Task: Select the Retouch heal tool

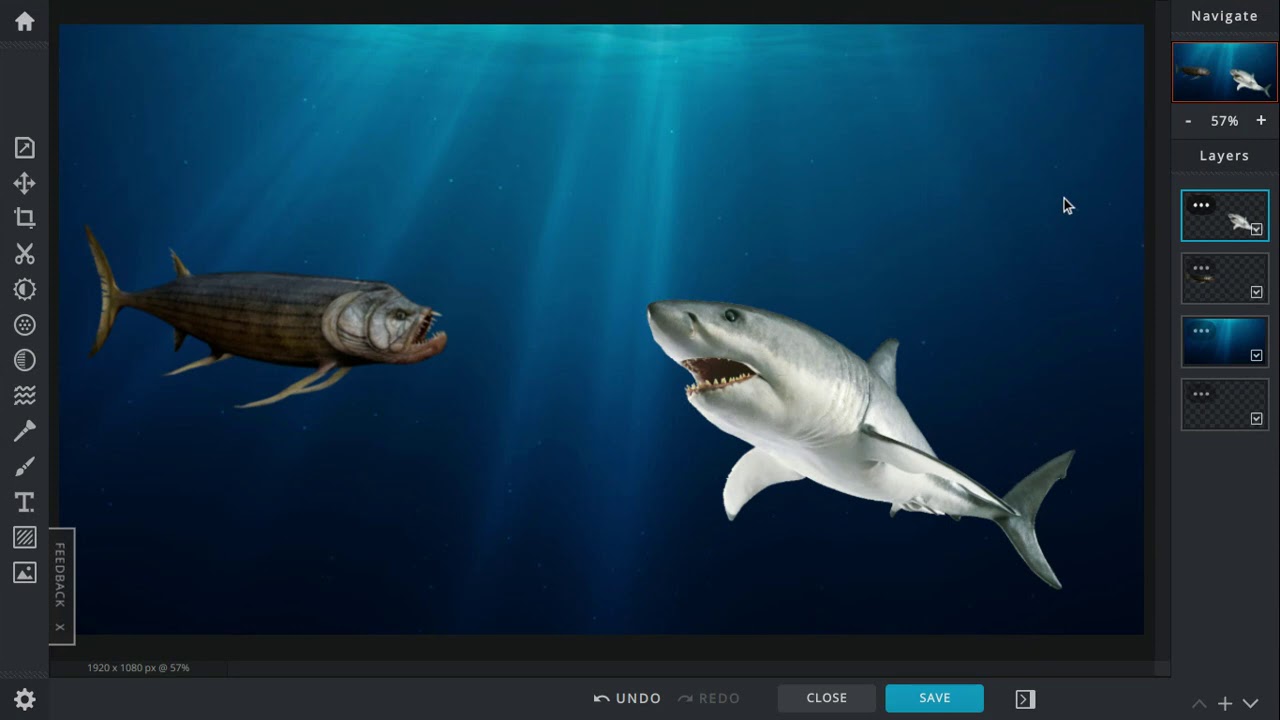Action: coord(25,431)
